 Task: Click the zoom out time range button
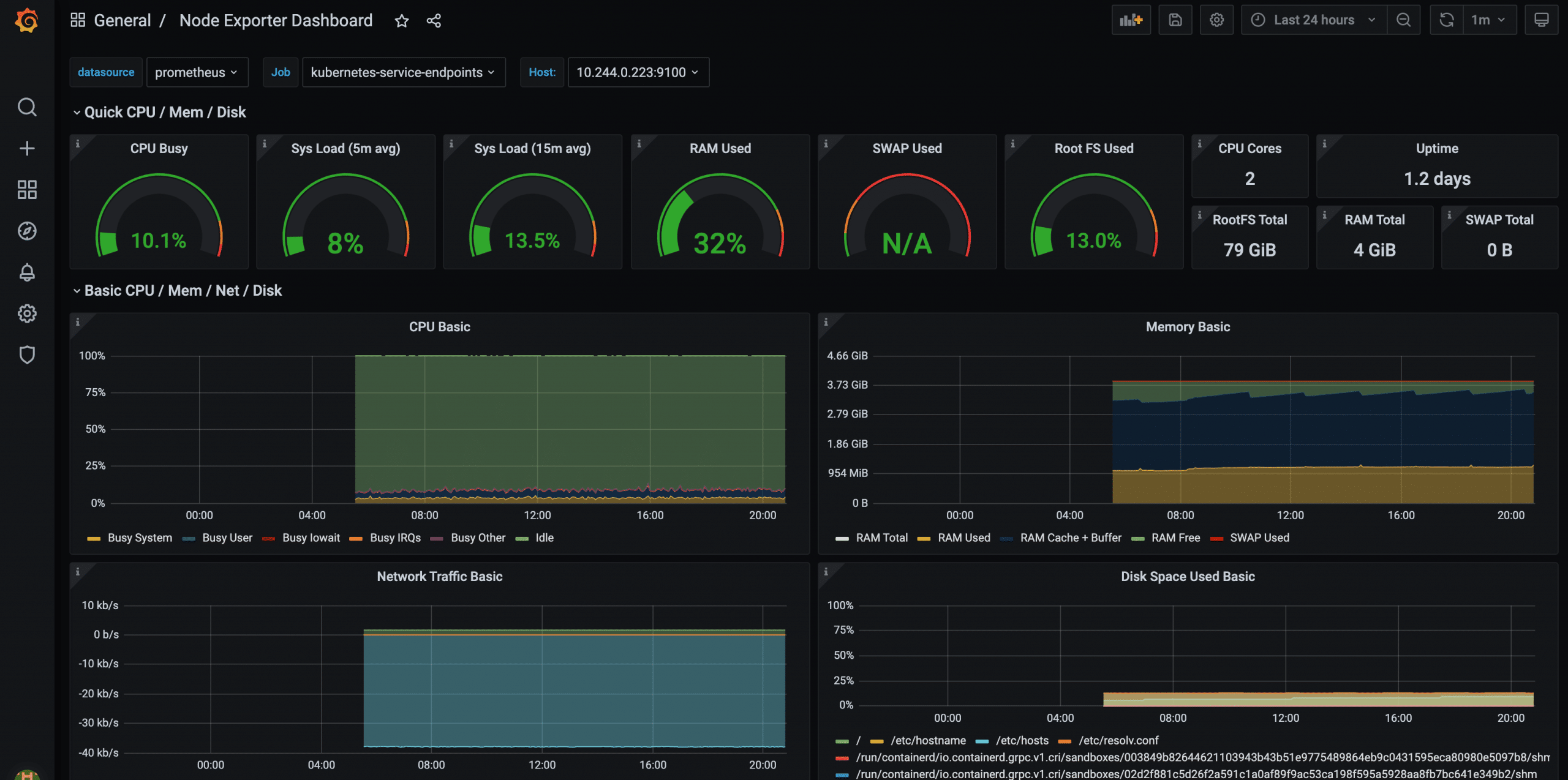[x=1403, y=20]
